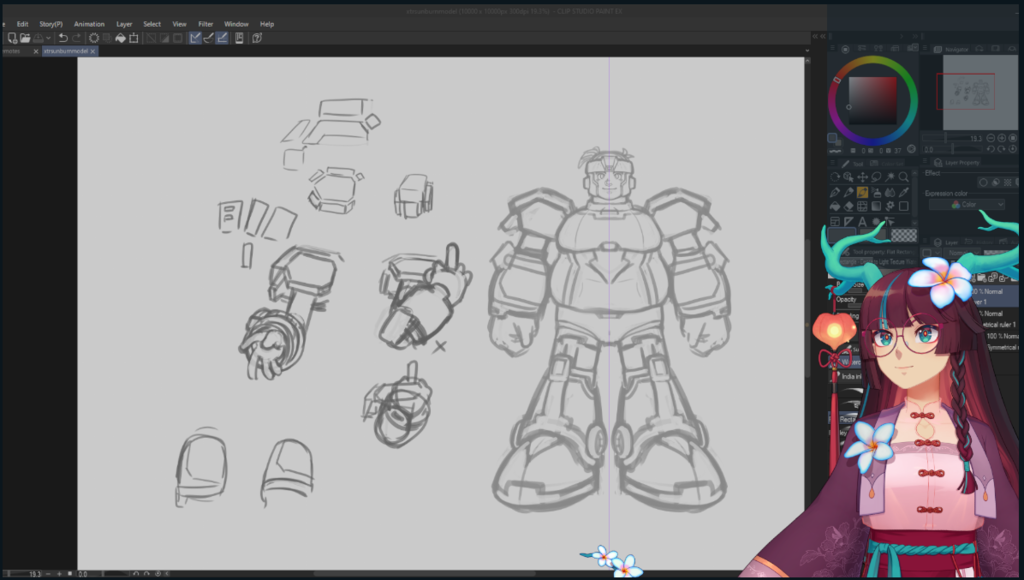Click Navigator zoom in button
This screenshot has height=580, width=1024.
click(x=1002, y=138)
